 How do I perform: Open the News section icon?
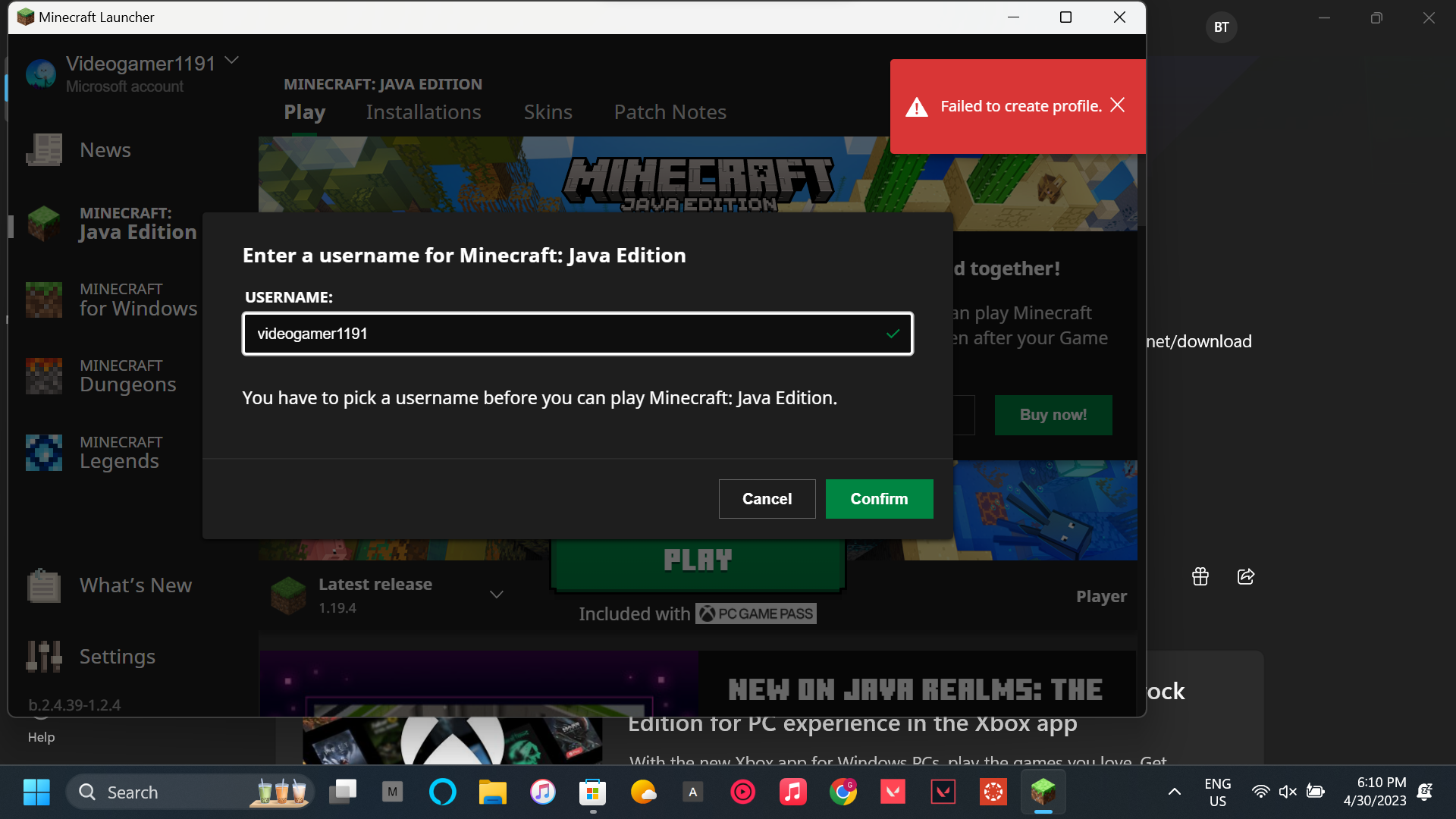44,150
